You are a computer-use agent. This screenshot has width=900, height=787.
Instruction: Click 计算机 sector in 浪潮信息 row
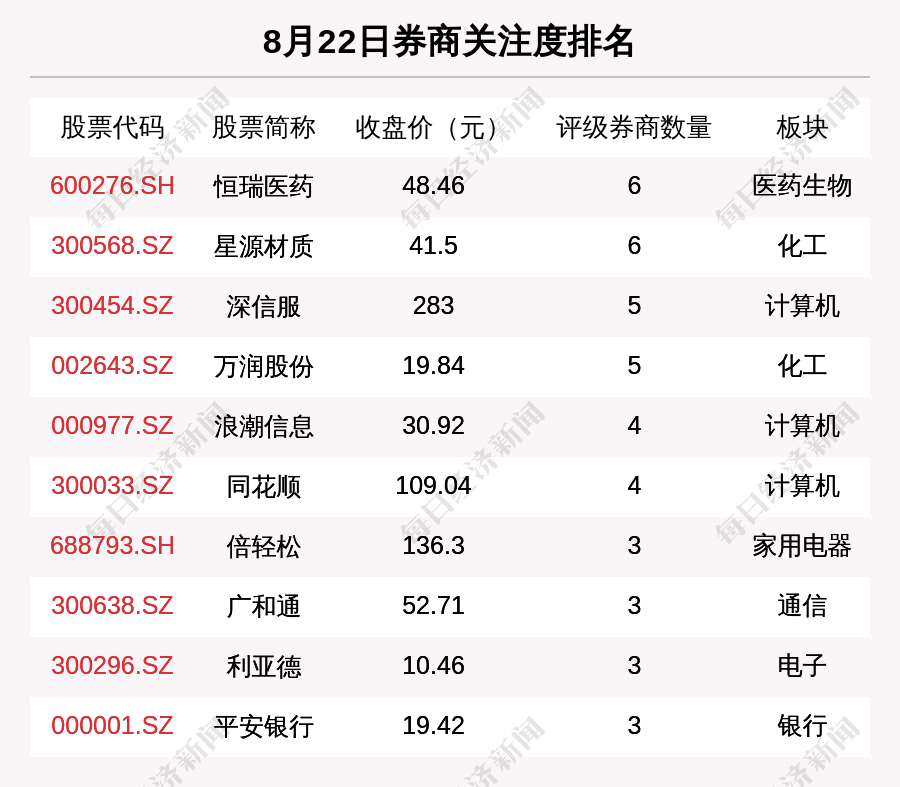point(802,427)
